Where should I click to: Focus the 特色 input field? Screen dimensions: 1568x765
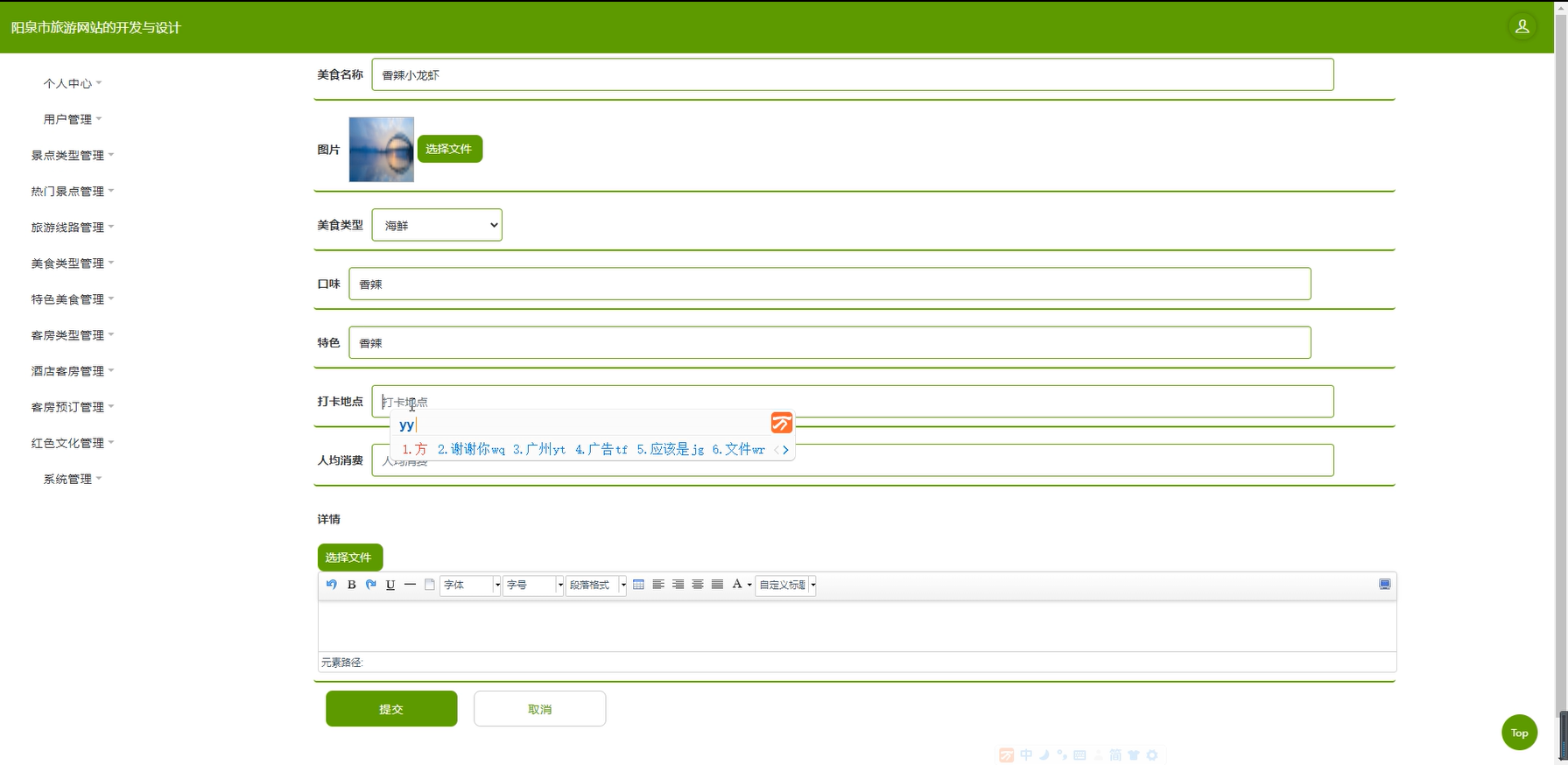829,342
